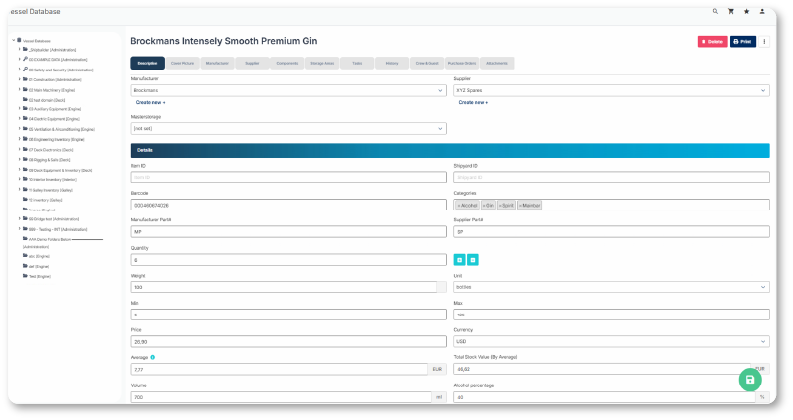Open the user profile icon

pyautogui.click(x=762, y=11)
